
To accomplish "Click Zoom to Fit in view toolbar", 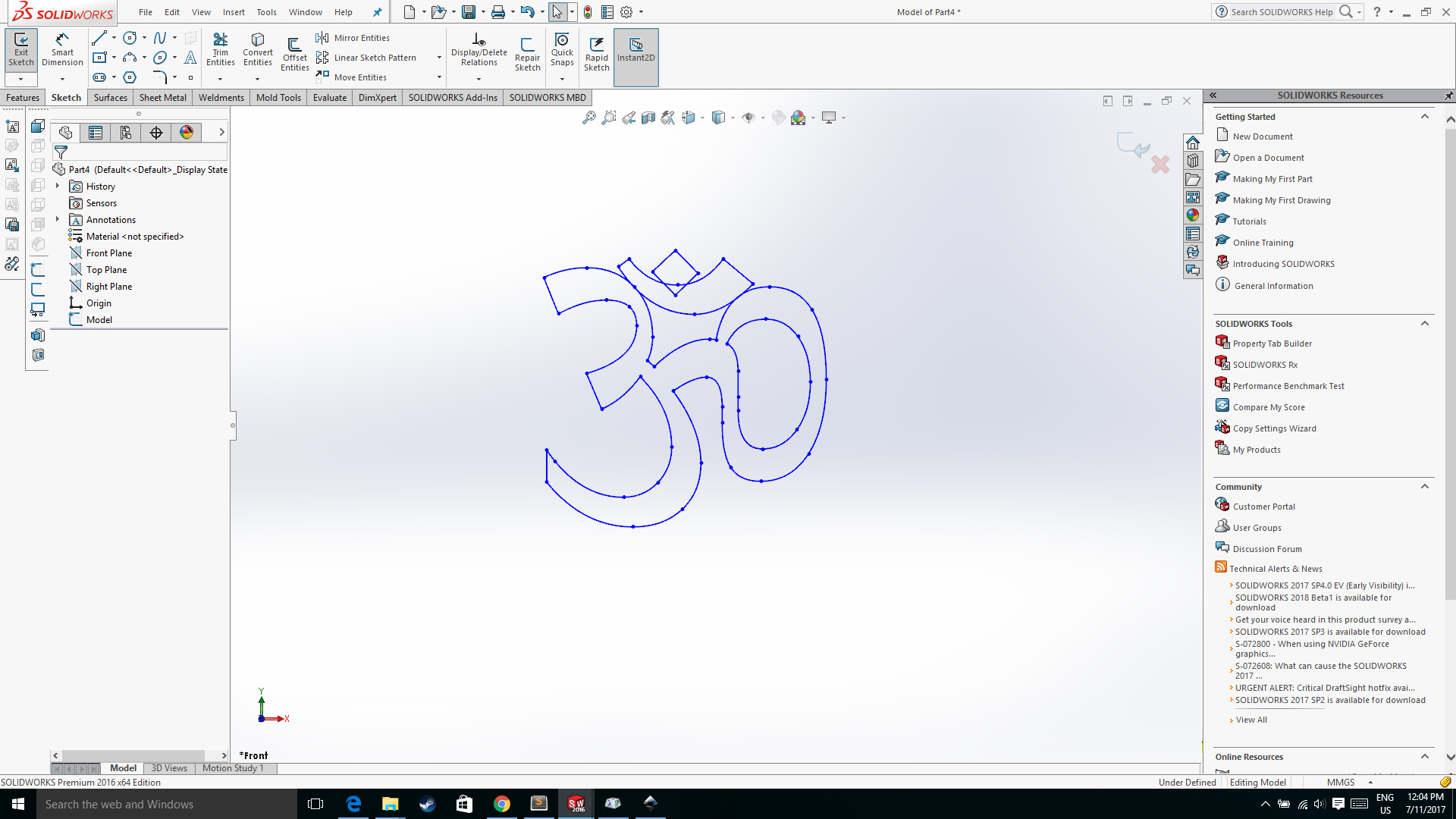I will point(588,118).
